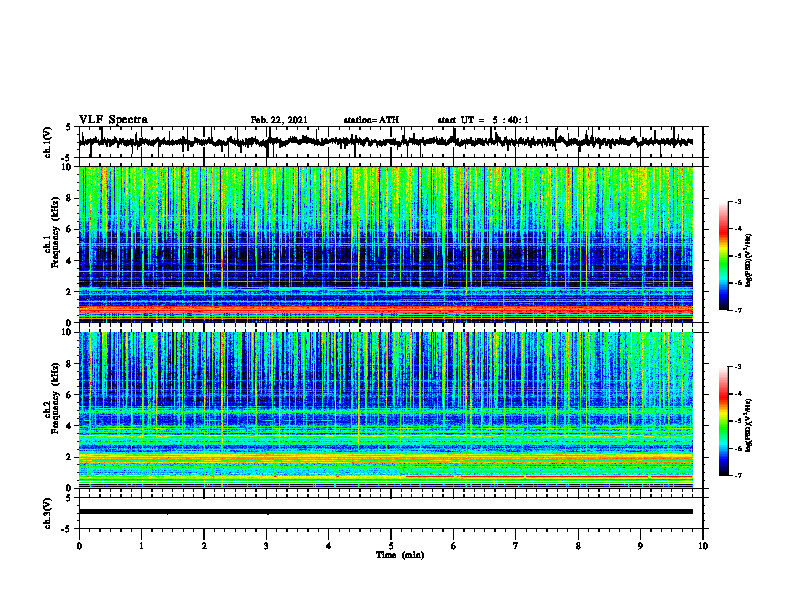Screen dimensions: 792x612
Task: Click the "7" tick on the time axis
Action: pos(516,546)
